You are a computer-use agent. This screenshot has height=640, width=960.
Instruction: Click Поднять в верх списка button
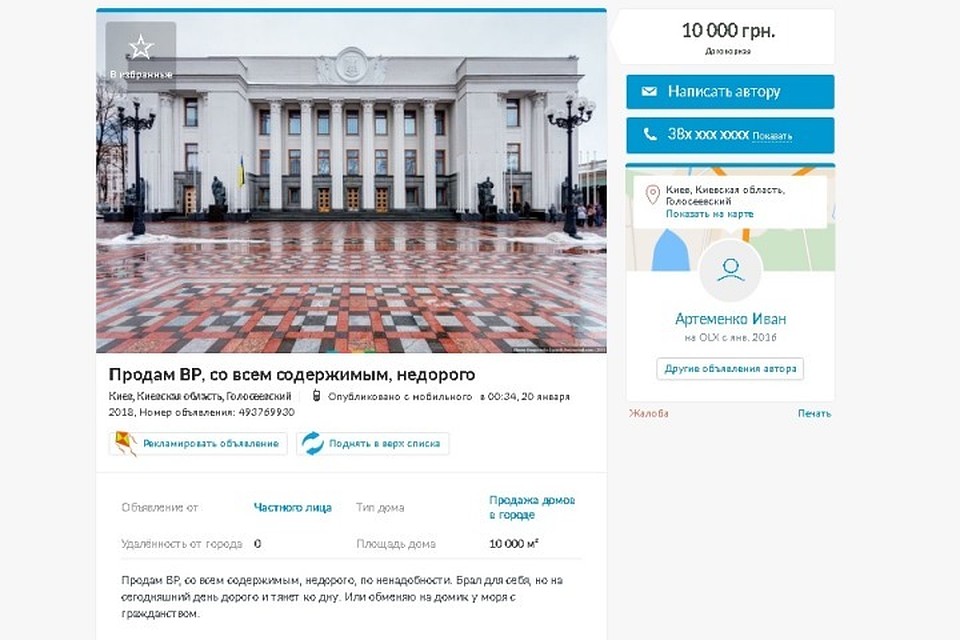373,443
